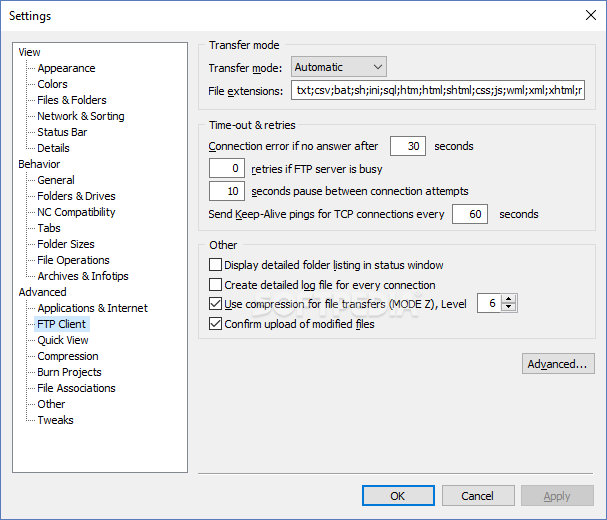Open Details settings page

tap(53, 148)
